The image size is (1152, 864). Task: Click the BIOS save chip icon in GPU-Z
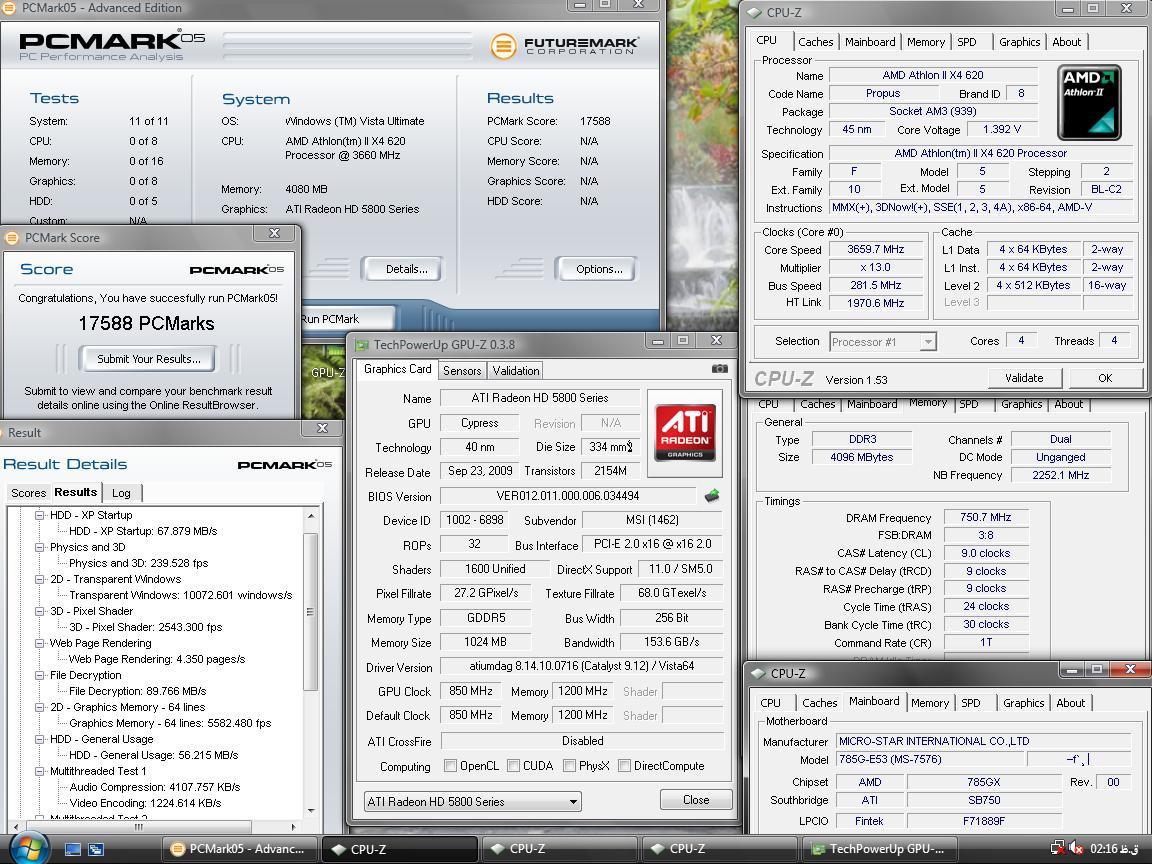click(711, 496)
